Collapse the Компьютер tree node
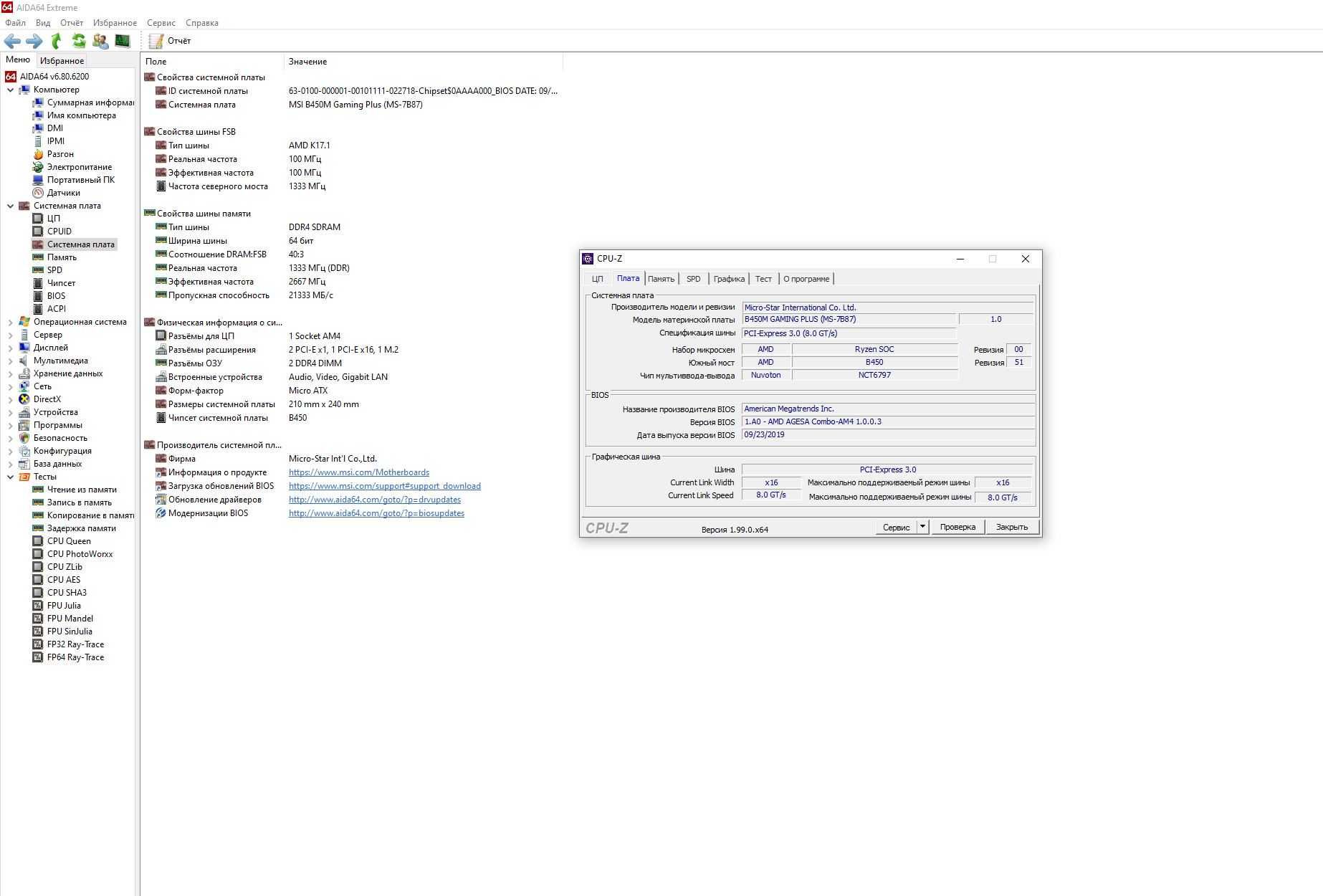The width and height of the screenshot is (1323, 896). coord(10,90)
